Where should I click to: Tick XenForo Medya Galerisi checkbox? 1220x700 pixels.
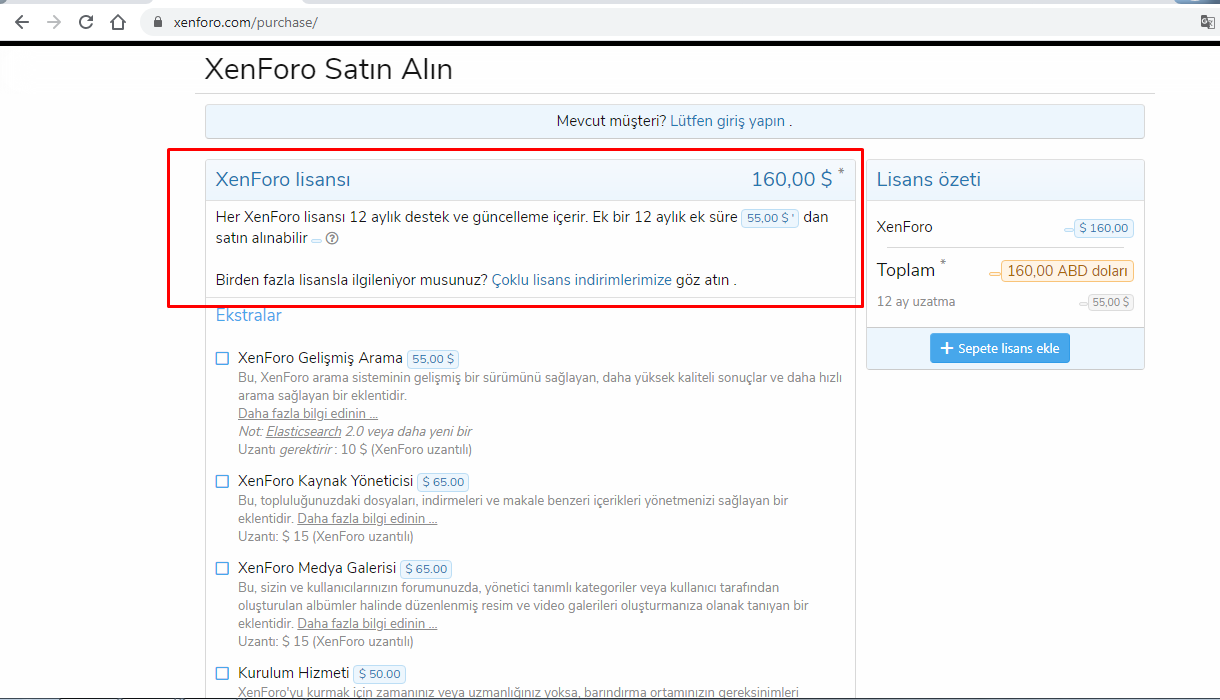click(x=222, y=568)
